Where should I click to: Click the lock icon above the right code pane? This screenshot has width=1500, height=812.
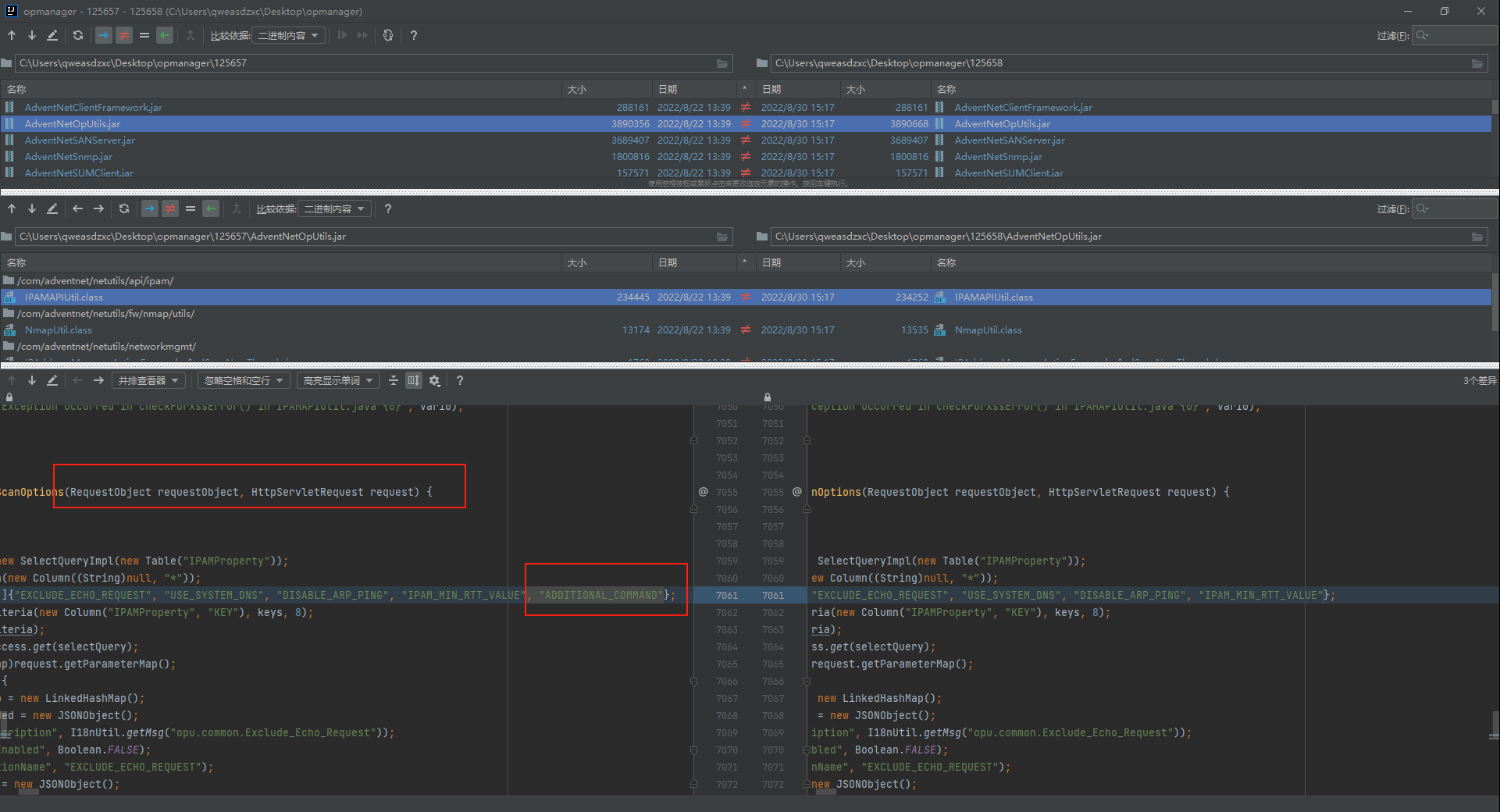(768, 397)
